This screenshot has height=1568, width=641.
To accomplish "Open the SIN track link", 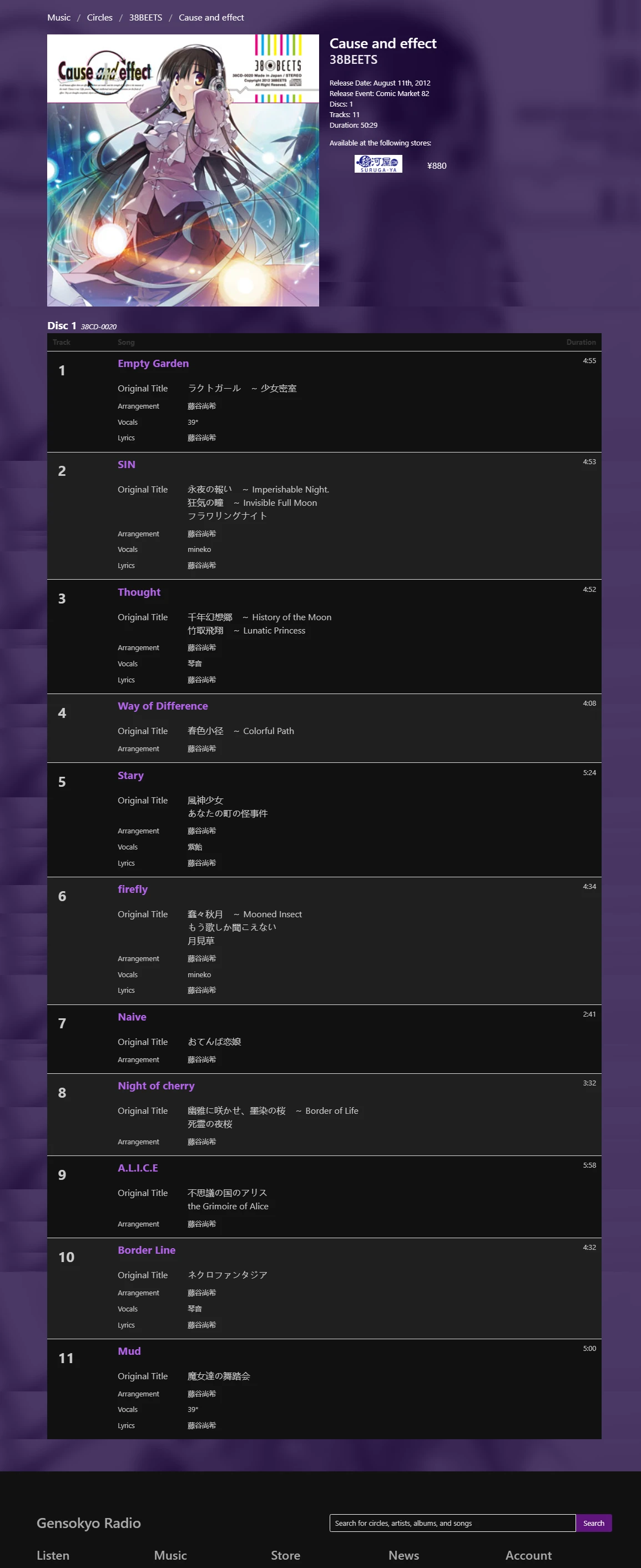I will click(127, 464).
